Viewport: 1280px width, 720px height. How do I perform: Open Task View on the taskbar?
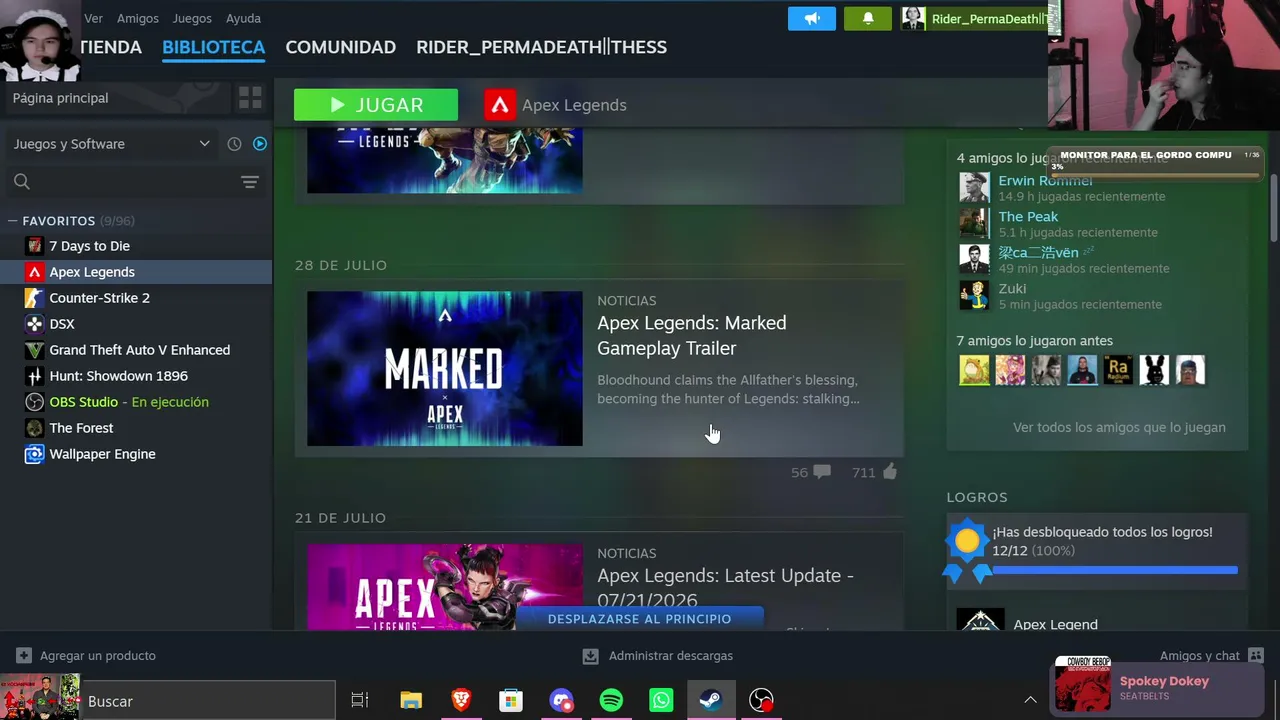point(360,701)
